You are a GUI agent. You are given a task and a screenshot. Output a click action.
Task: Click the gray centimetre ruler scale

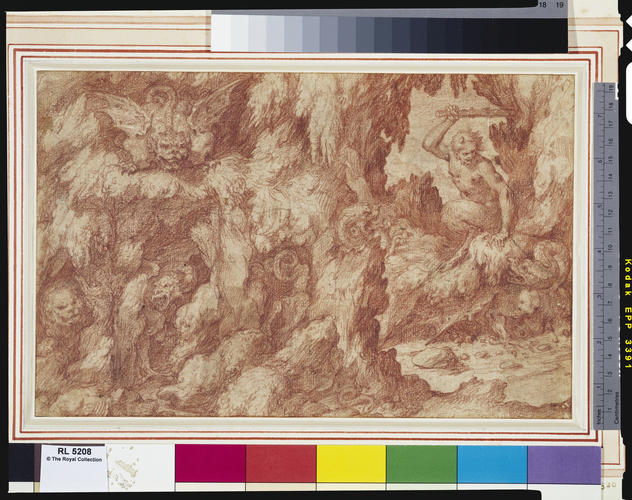click(606, 256)
